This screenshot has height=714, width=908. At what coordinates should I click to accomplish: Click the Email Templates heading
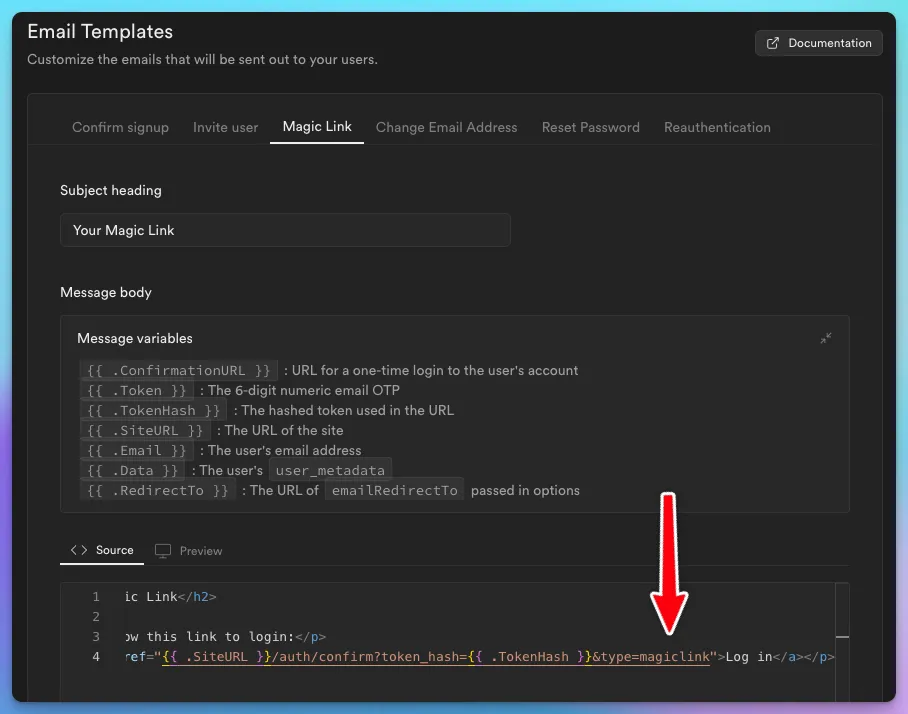click(x=100, y=31)
